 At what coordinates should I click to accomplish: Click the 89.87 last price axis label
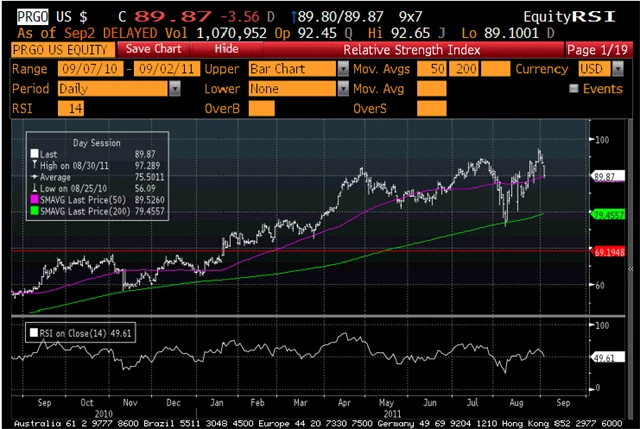tap(608, 177)
